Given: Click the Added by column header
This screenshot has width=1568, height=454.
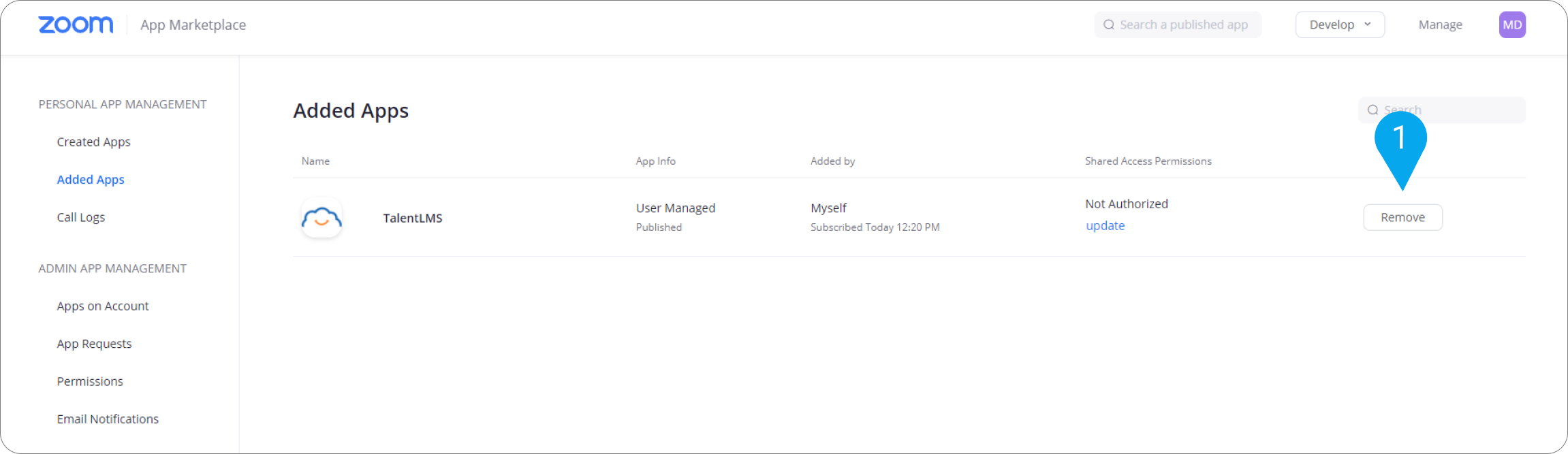Looking at the screenshot, I should [832, 161].
